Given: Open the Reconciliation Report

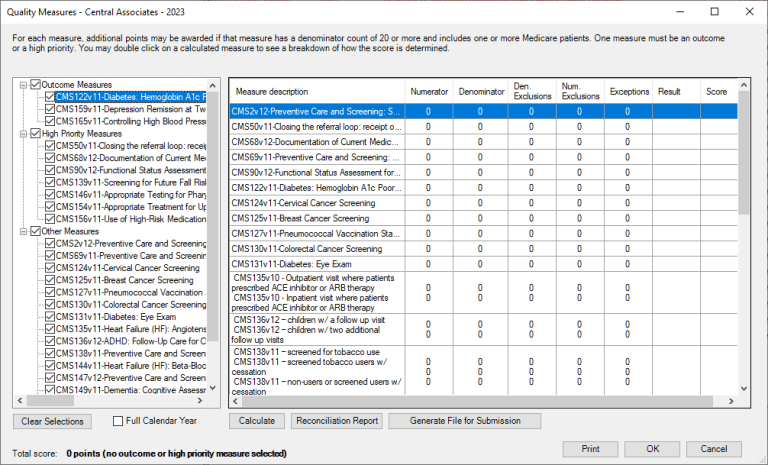Looking at the screenshot, I should click(337, 421).
